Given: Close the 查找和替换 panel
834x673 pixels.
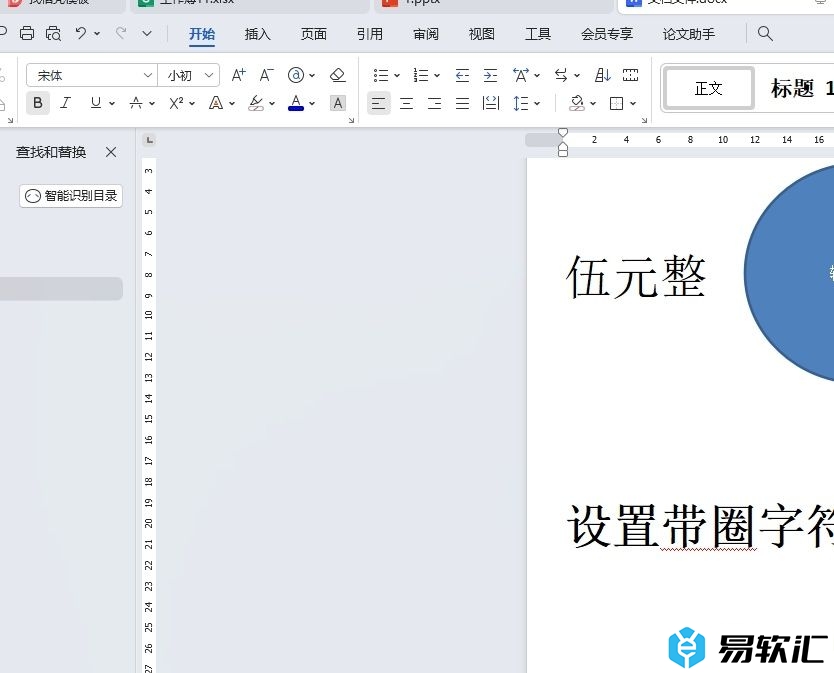Looking at the screenshot, I should tap(111, 152).
